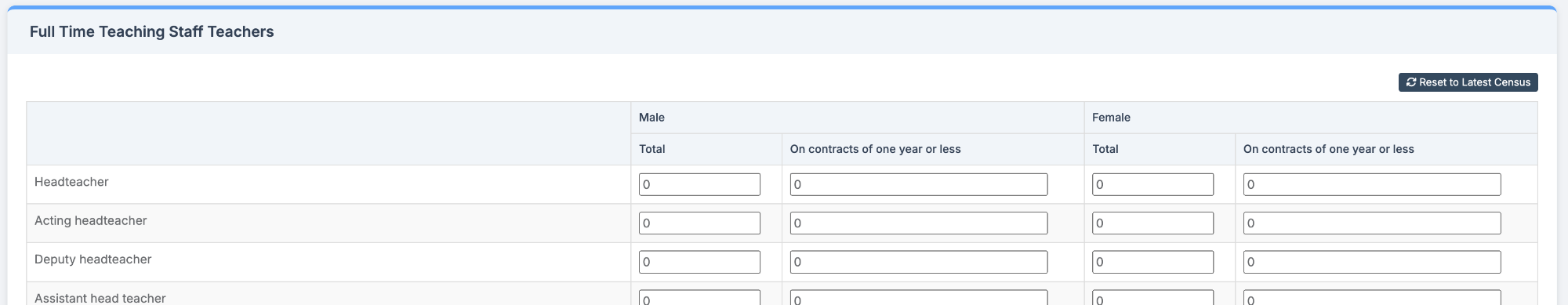This screenshot has height=305, width=1568.
Task: Select Assistant head teacher Female Total field
Action: point(1152,298)
